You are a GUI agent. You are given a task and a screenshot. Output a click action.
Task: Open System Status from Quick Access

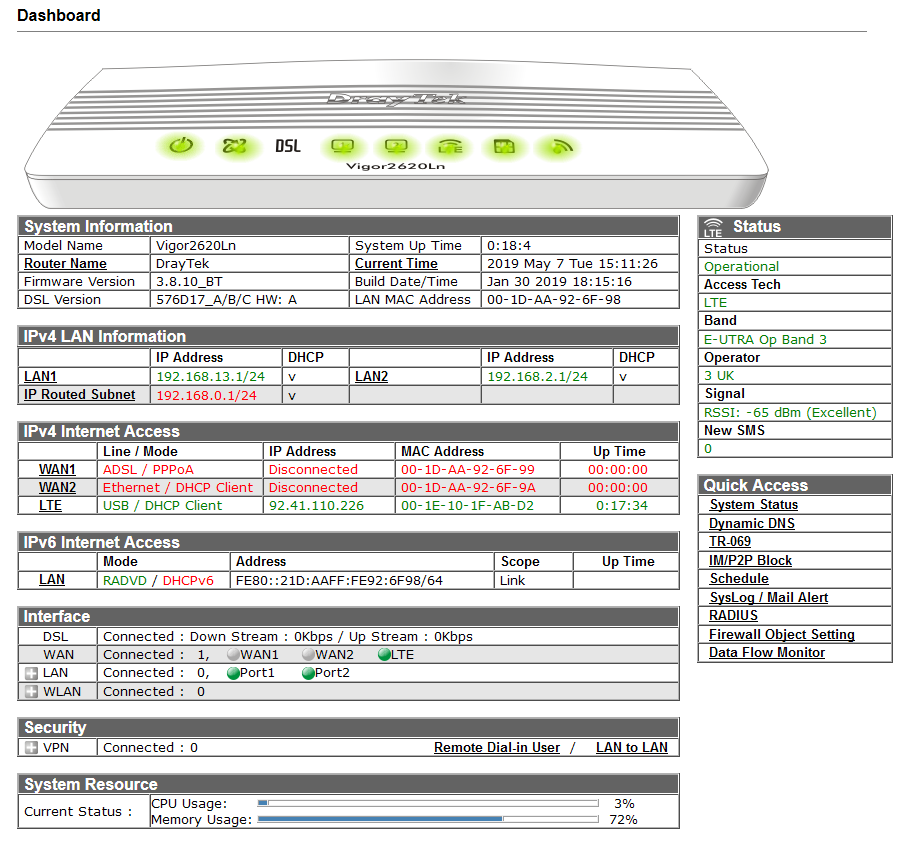click(x=753, y=505)
